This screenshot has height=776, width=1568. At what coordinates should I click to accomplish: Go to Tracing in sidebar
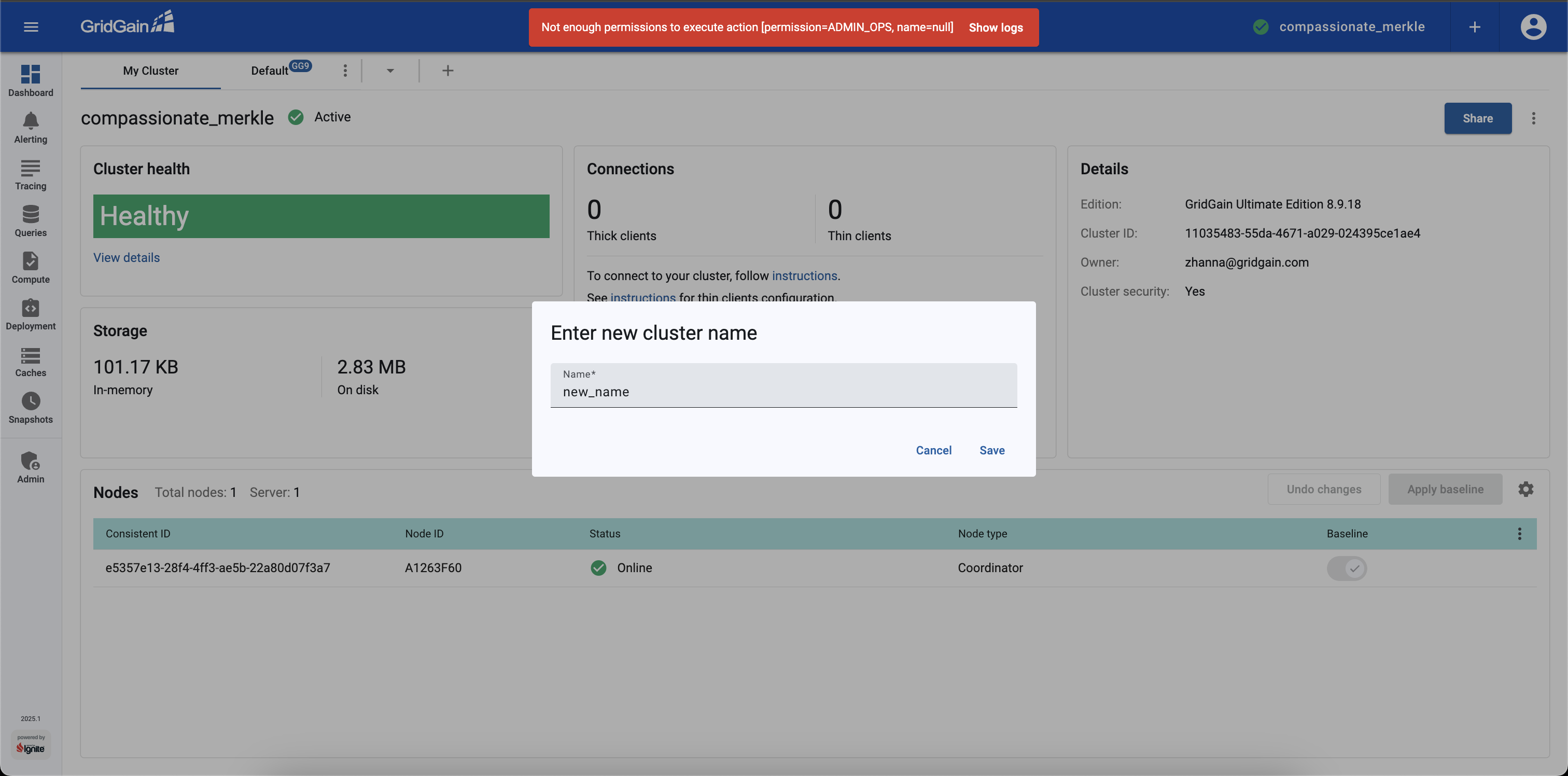click(31, 174)
